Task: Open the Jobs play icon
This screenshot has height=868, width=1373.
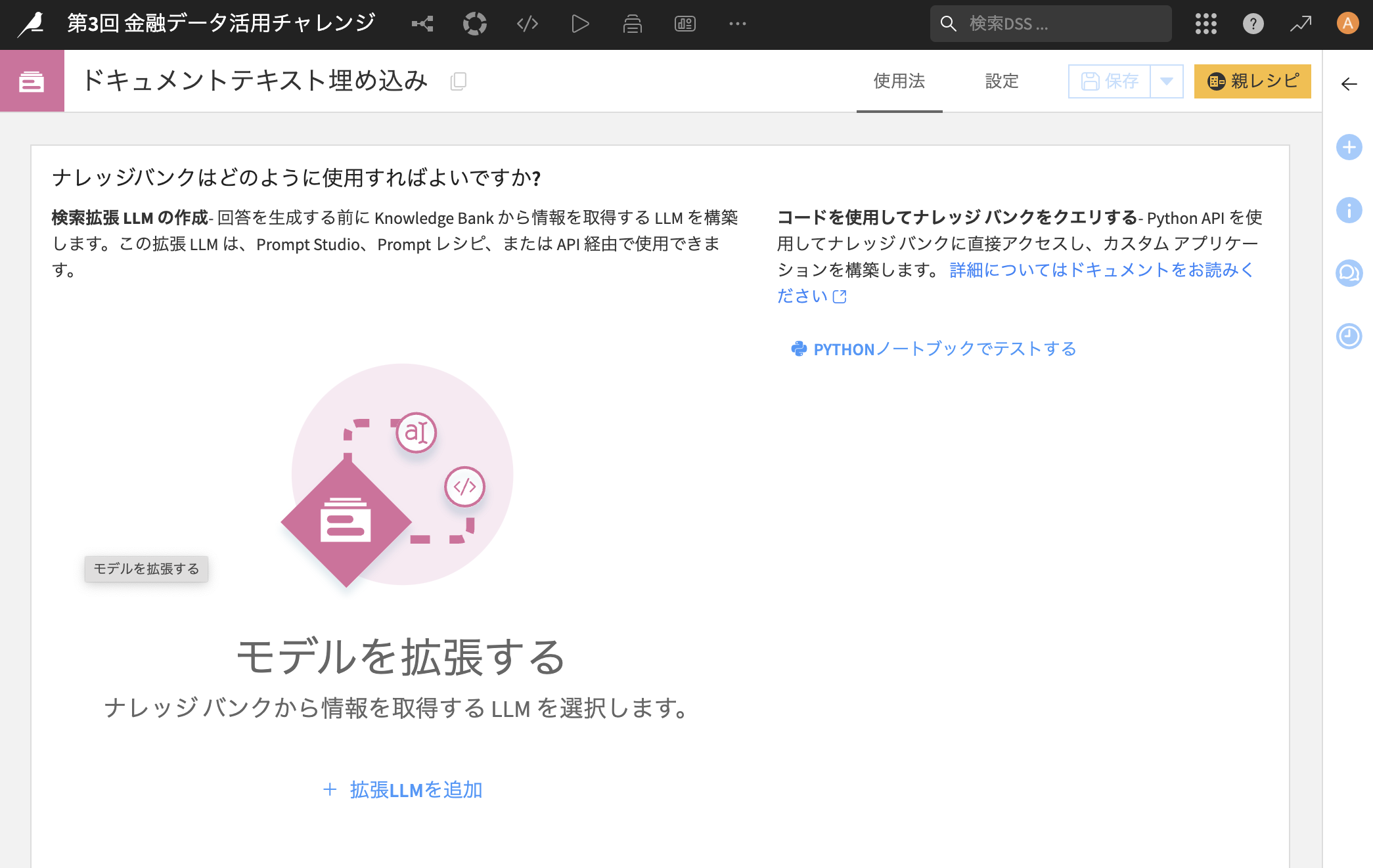Action: (x=579, y=24)
